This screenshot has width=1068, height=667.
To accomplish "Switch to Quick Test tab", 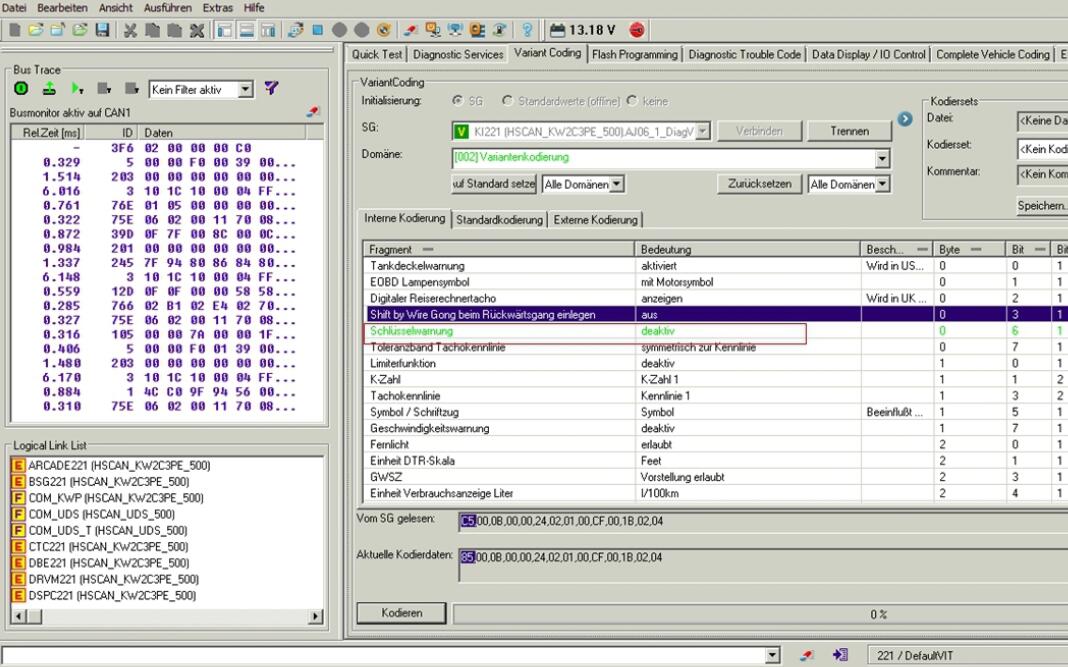I will click(x=377, y=54).
